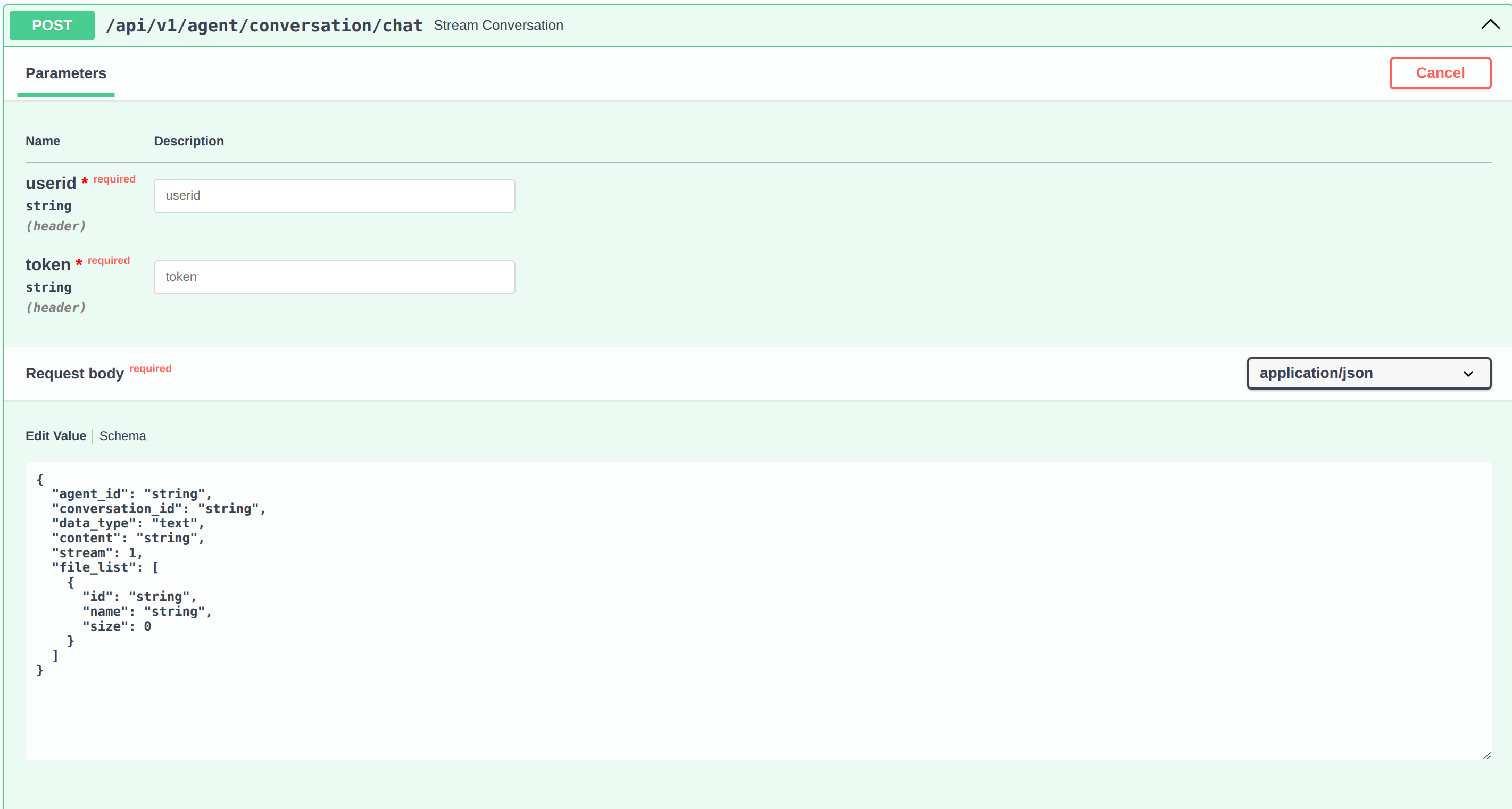Focus the userid header input field
Image resolution: width=1512 pixels, height=809 pixels.
click(x=334, y=195)
